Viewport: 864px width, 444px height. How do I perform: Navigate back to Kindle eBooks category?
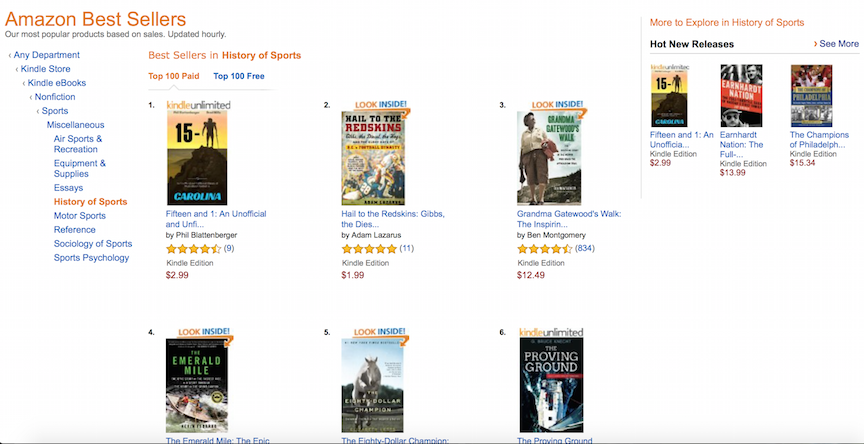click(57, 83)
